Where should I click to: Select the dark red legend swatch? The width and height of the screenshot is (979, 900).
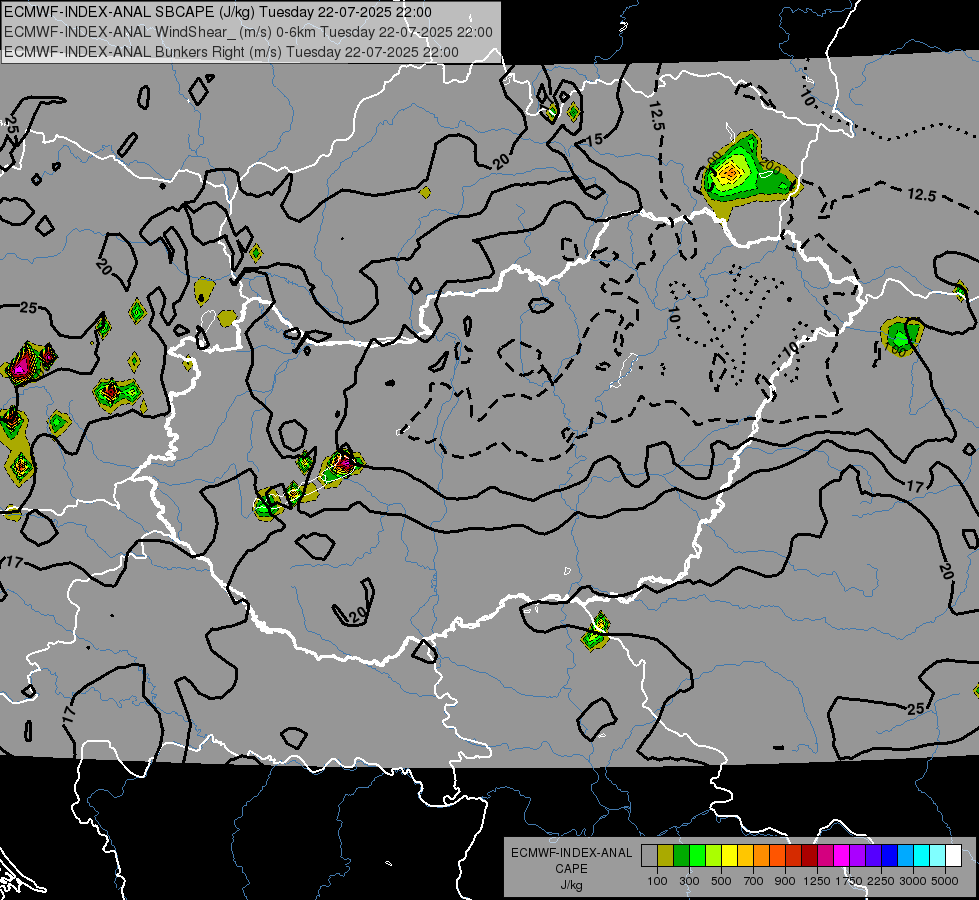point(810,855)
